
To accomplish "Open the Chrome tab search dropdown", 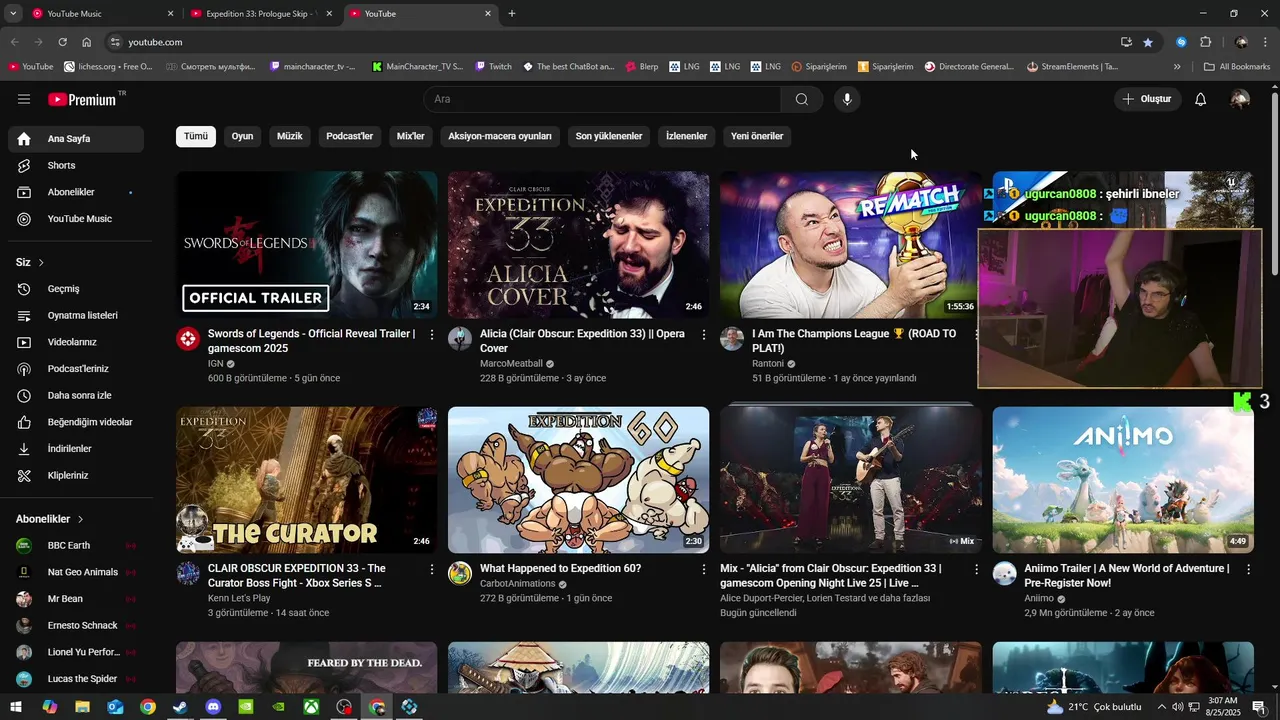I will pos(13,14).
